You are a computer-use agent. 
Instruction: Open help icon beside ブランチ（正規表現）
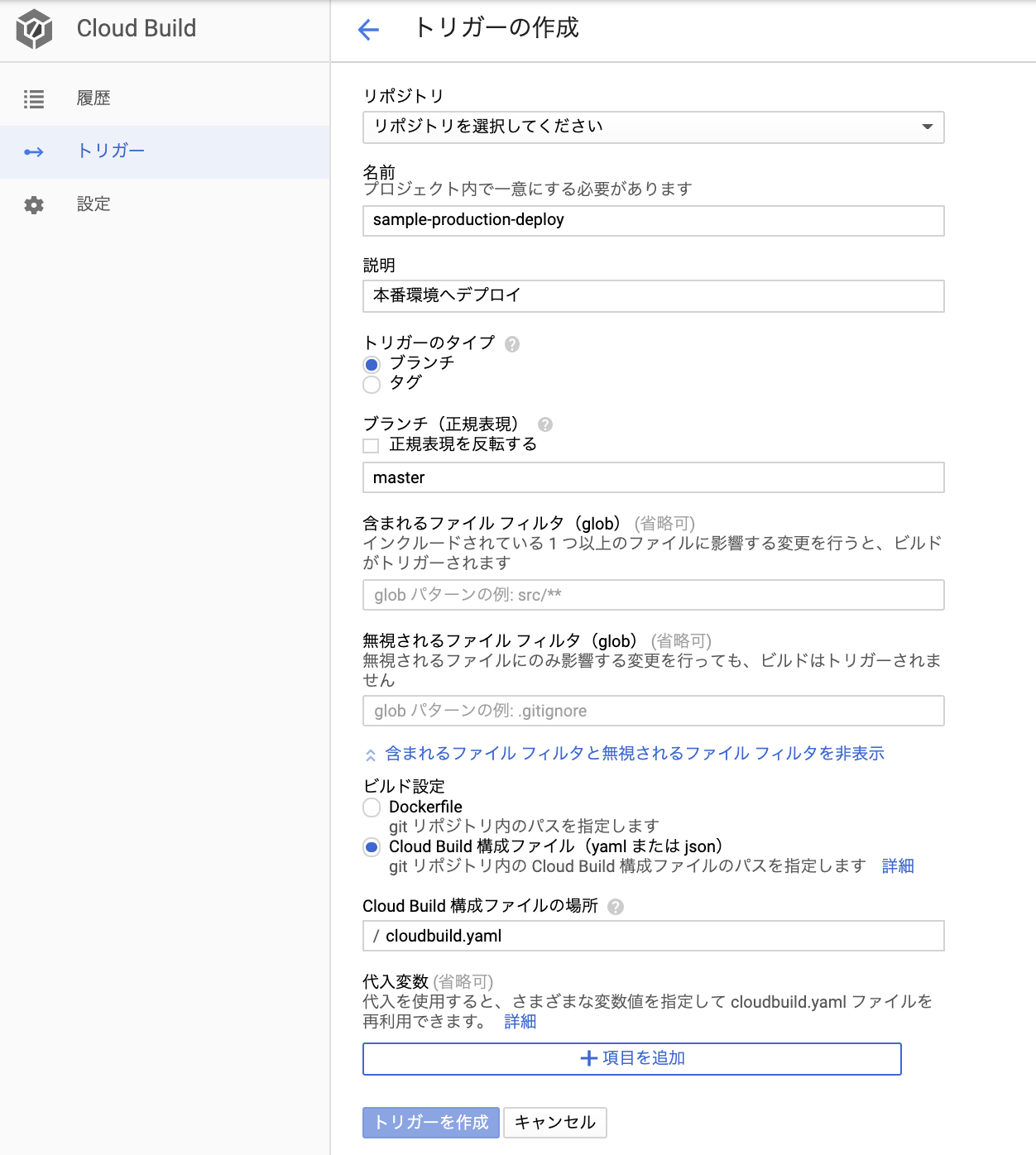pos(545,424)
